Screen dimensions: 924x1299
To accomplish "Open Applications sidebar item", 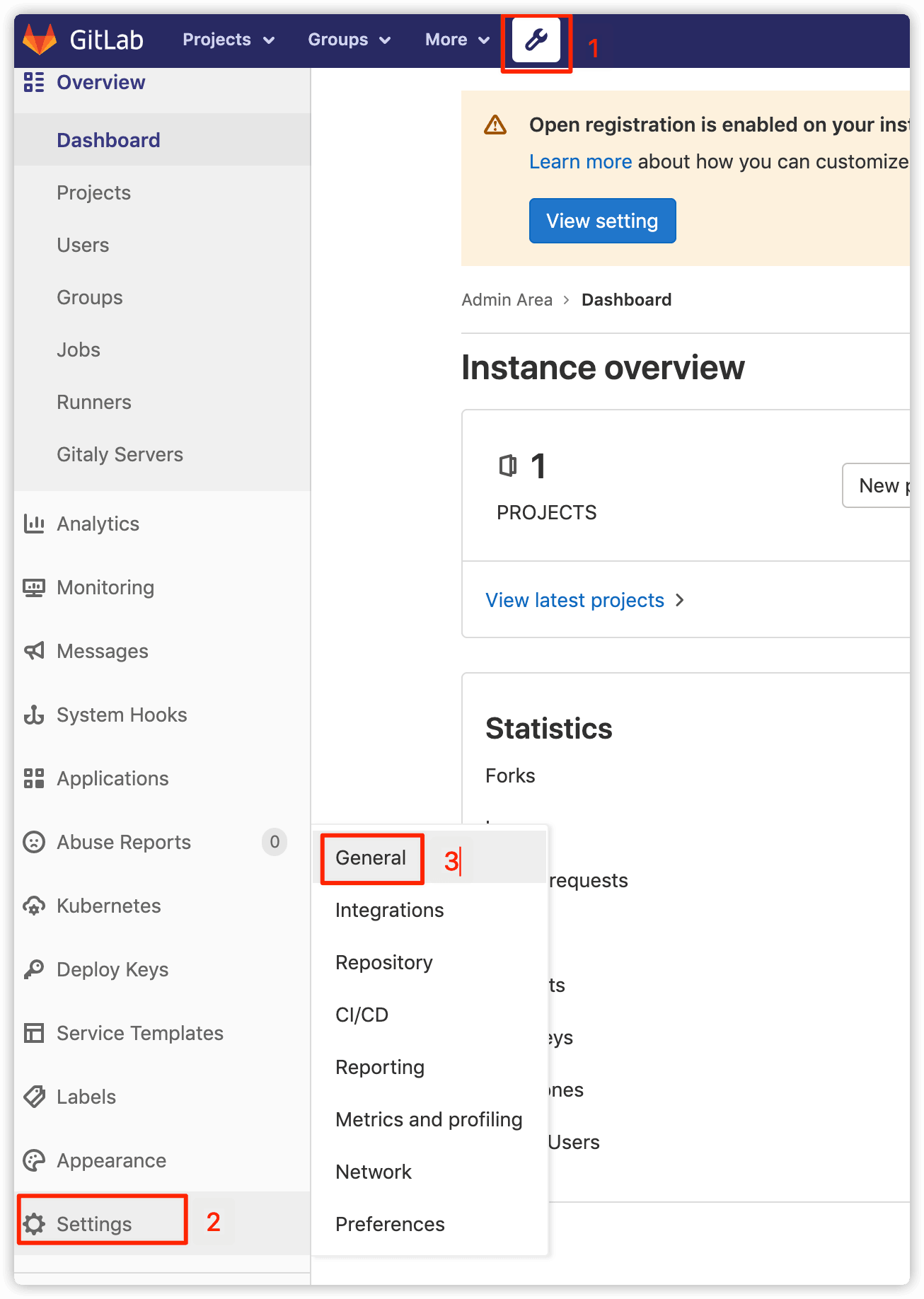I will [x=162, y=778].
